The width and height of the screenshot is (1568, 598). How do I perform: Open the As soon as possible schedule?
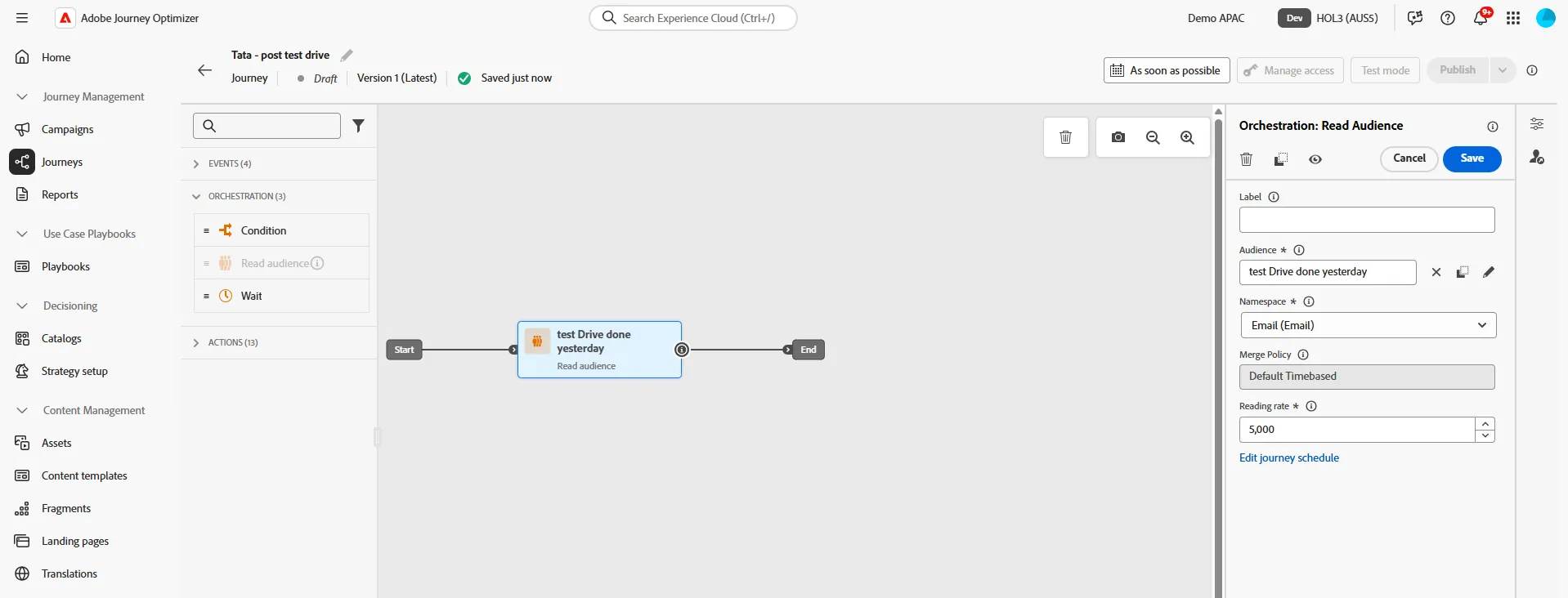point(1167,70)
